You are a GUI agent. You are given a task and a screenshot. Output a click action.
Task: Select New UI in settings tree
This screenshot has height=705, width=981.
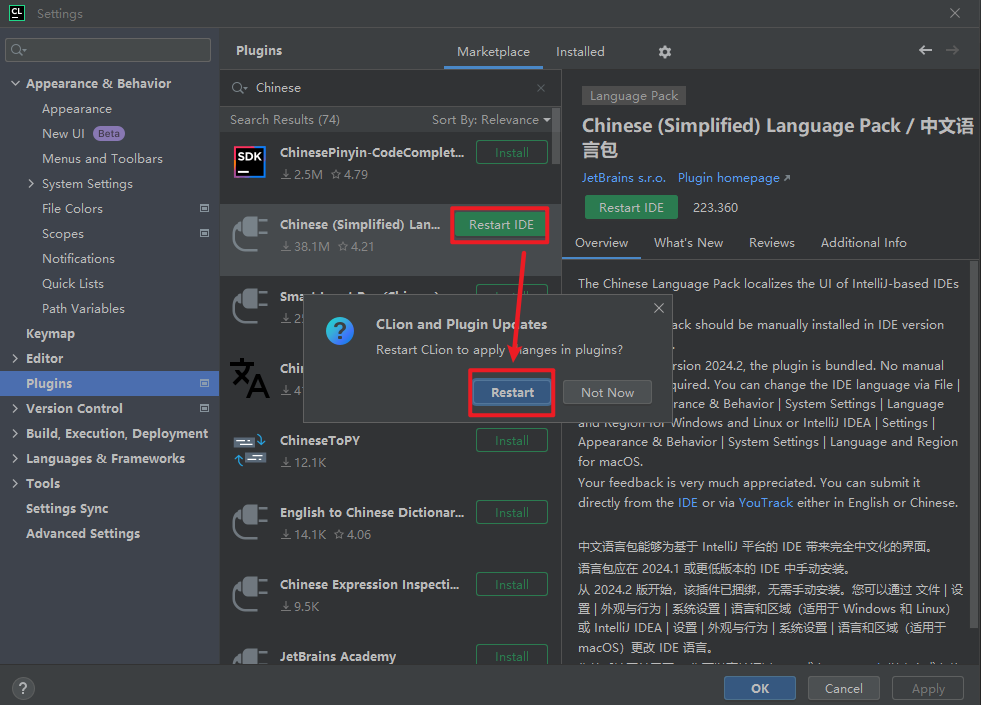point(63,133)
